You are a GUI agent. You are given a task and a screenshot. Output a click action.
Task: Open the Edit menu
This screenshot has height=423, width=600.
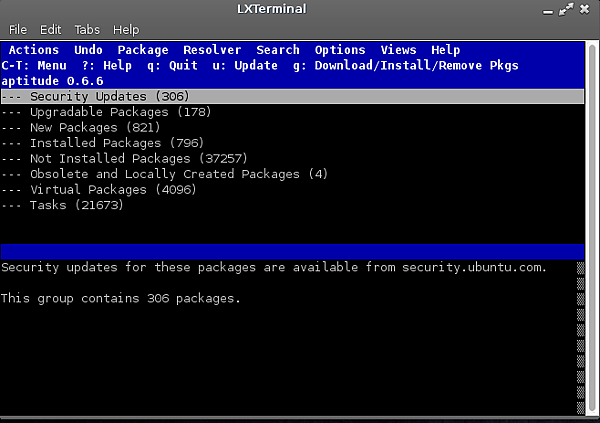tap(51, 30)
